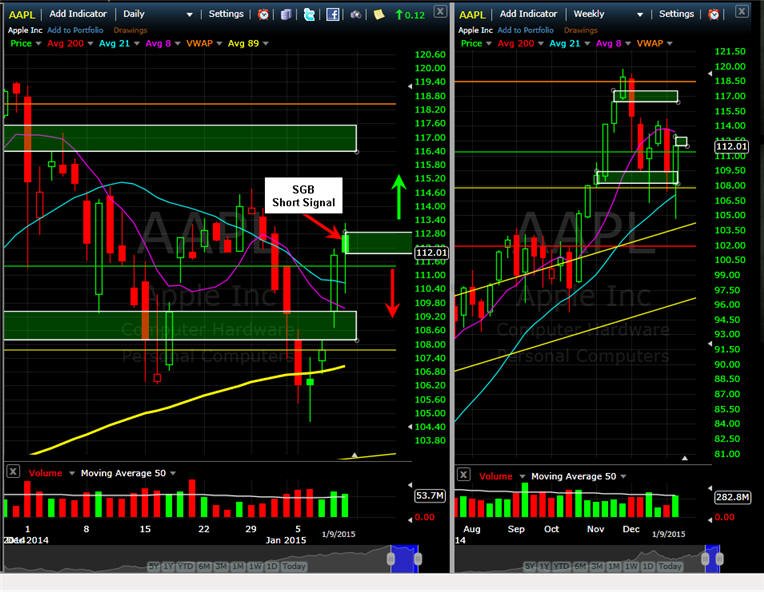Click Today range button in Weekly chart

point(670,566)
